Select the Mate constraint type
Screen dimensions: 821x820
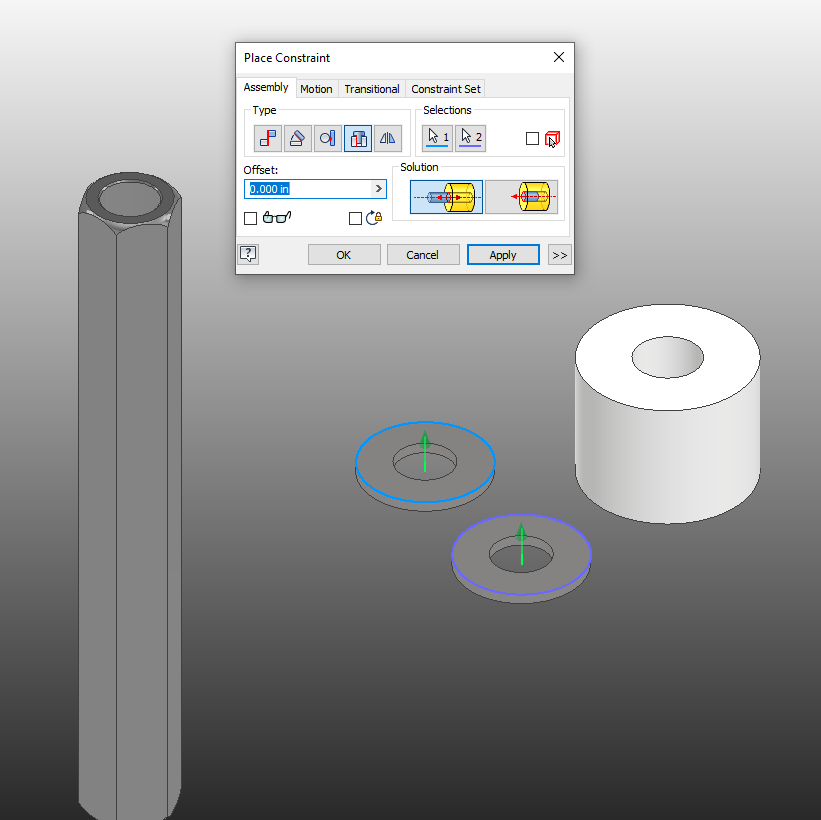coord(268,138)
